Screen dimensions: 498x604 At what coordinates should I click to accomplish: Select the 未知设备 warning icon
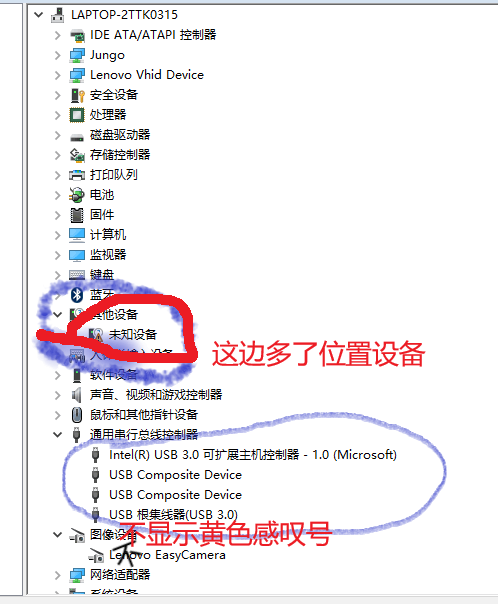point(96,335)
